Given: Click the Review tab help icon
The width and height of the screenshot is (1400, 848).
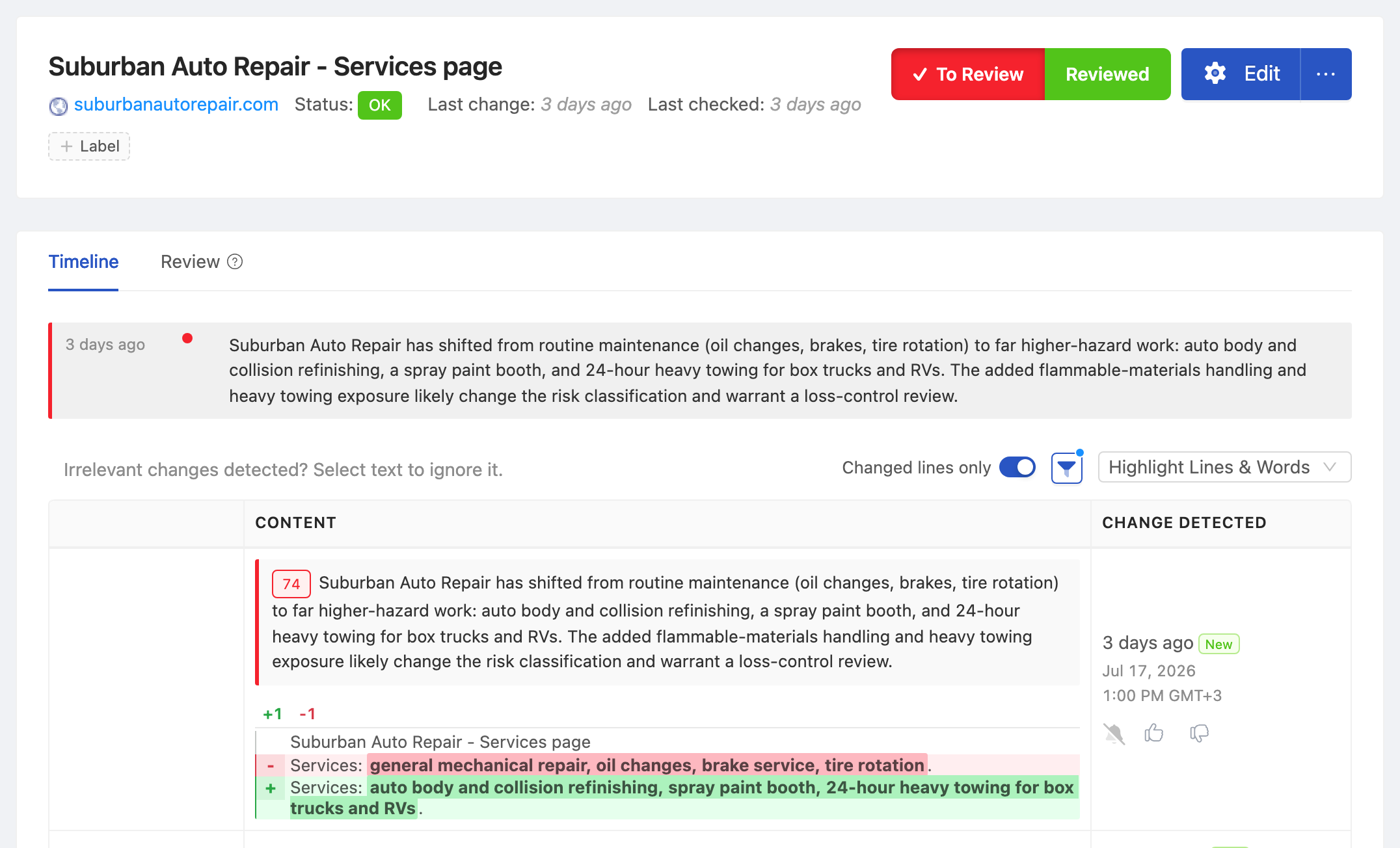Looking at the screenshot, I should pyautogui.click(x=235, y=261).
